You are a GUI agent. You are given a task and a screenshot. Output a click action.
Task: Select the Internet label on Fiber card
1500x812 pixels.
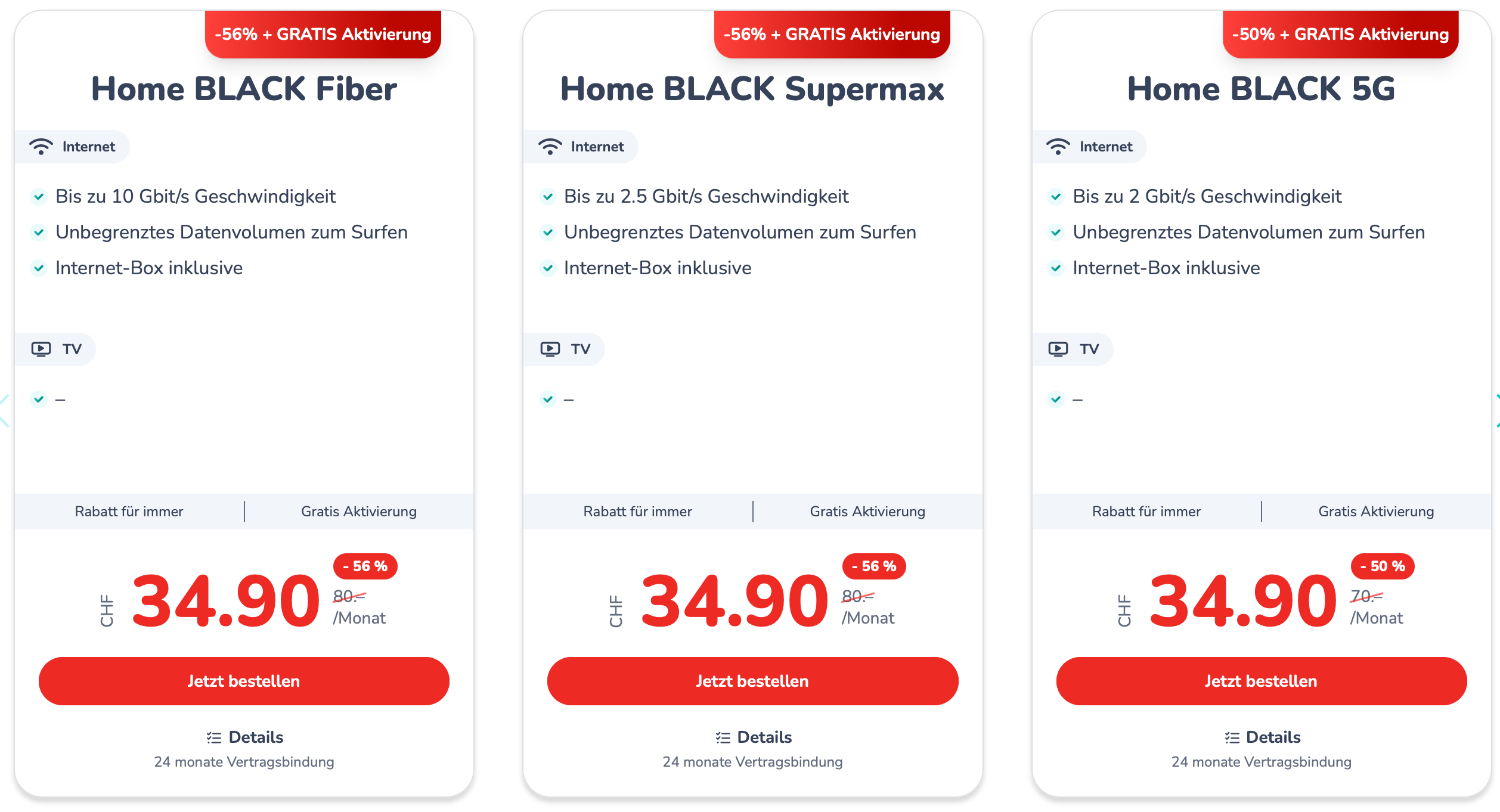(89, 147)
